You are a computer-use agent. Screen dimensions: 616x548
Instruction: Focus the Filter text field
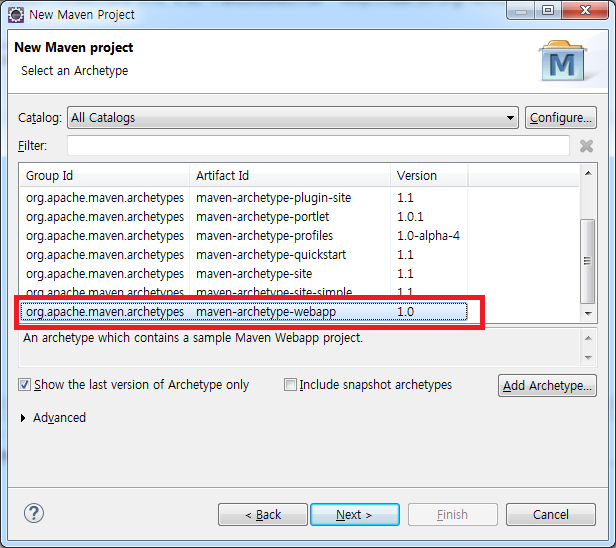click(x=318, y=145)
